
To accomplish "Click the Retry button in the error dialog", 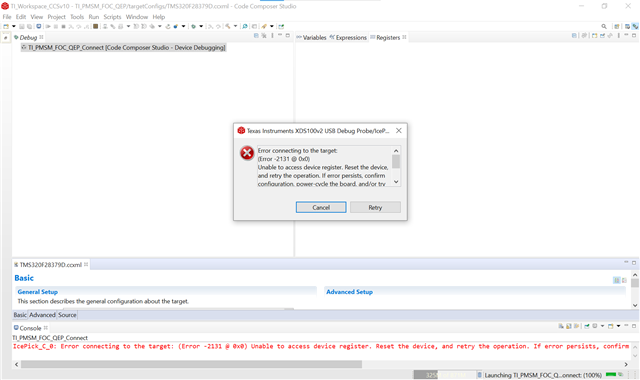I will click(375, 207).
